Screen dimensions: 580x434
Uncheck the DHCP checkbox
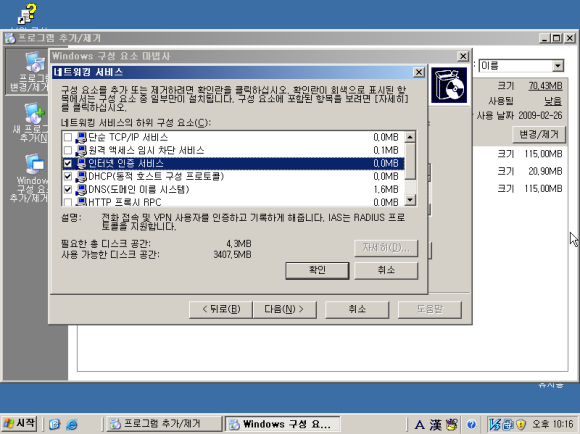68,176
